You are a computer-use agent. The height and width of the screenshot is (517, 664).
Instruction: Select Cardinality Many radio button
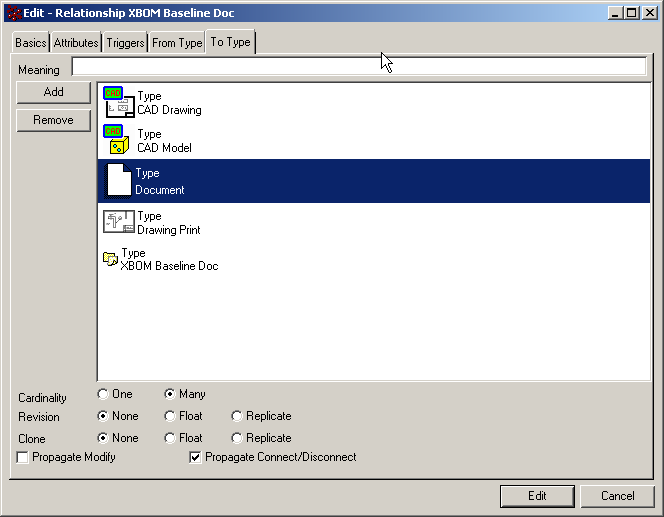coord(170,395)
